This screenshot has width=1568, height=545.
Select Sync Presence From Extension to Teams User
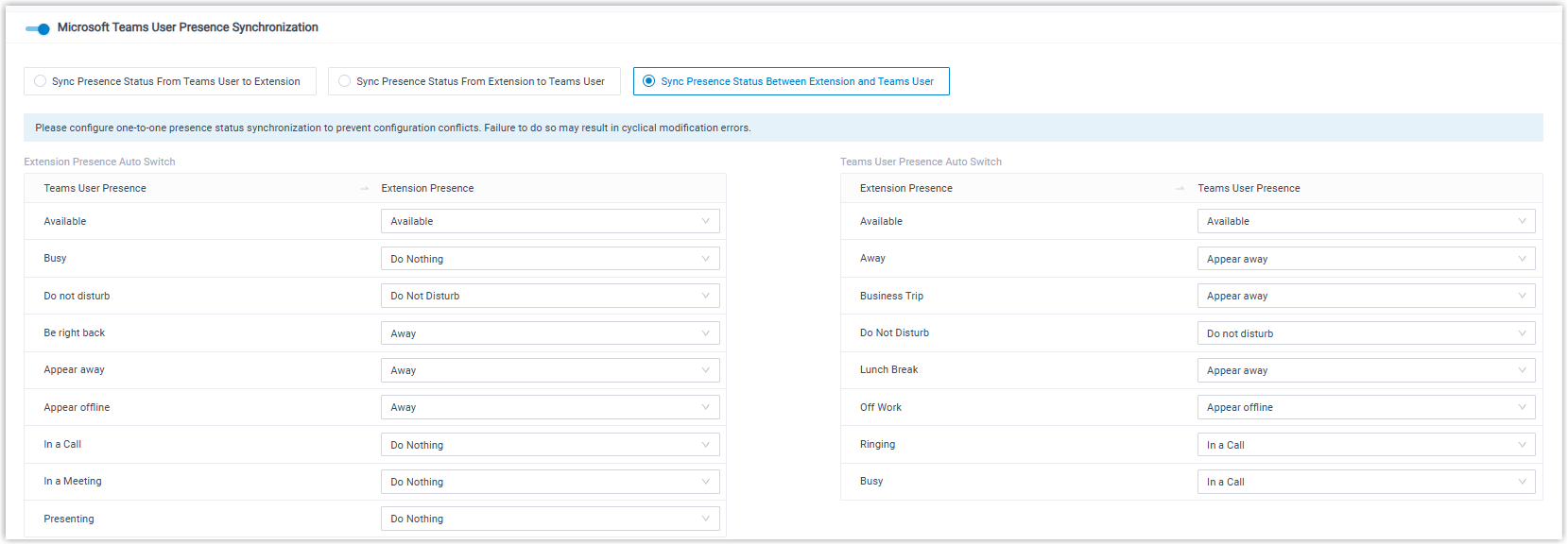(x=345, y=81)
